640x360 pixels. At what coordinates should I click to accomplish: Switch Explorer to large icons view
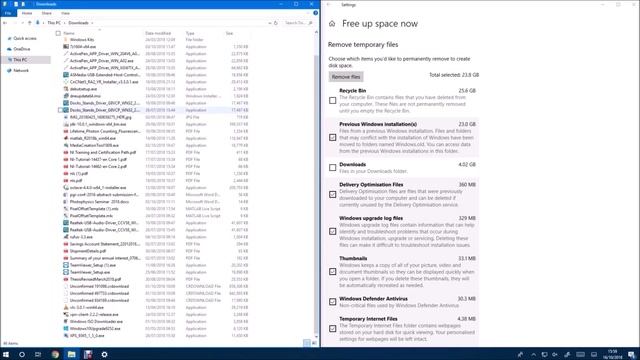[x=314, y=343]
